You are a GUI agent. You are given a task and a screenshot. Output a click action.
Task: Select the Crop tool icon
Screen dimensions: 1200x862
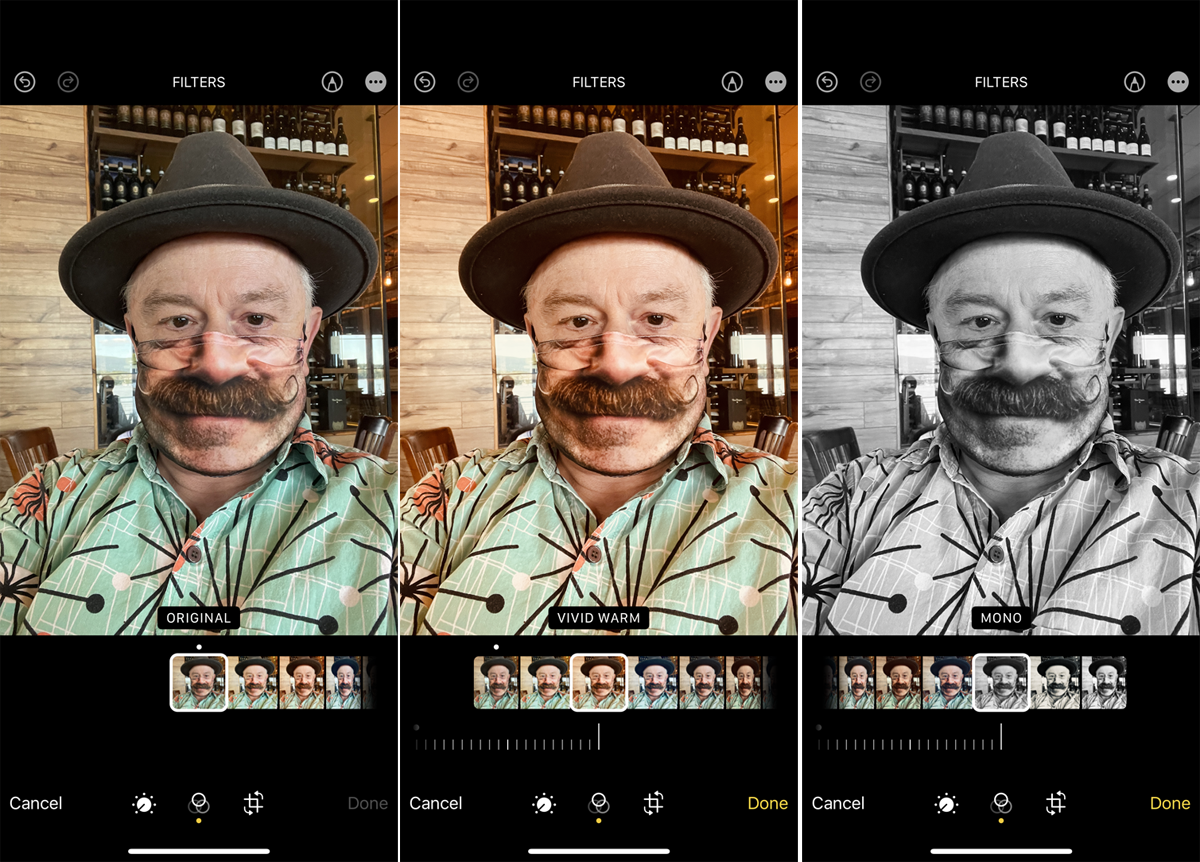[x=255, y=803]
